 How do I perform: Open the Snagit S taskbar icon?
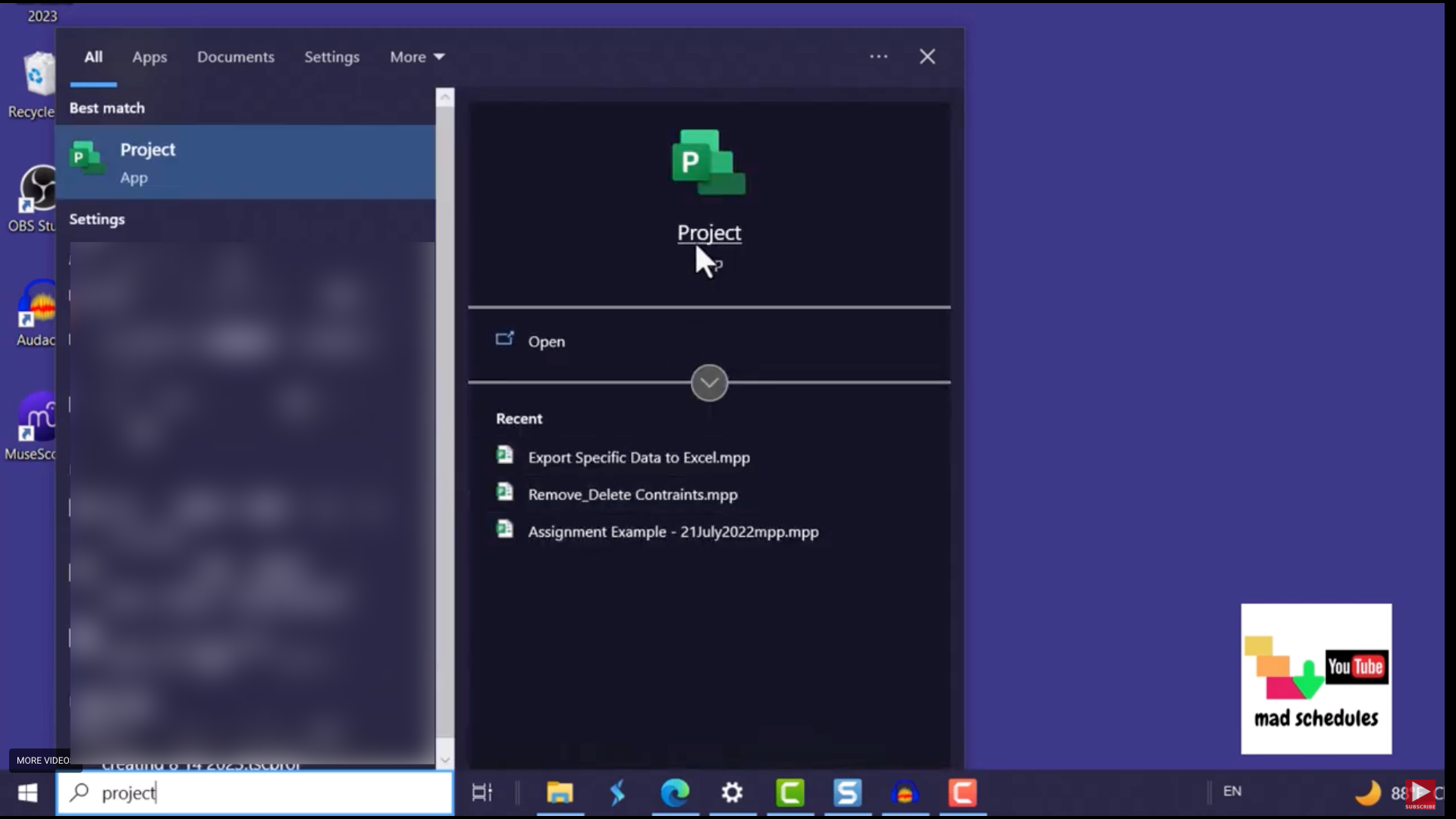(847, 793)
